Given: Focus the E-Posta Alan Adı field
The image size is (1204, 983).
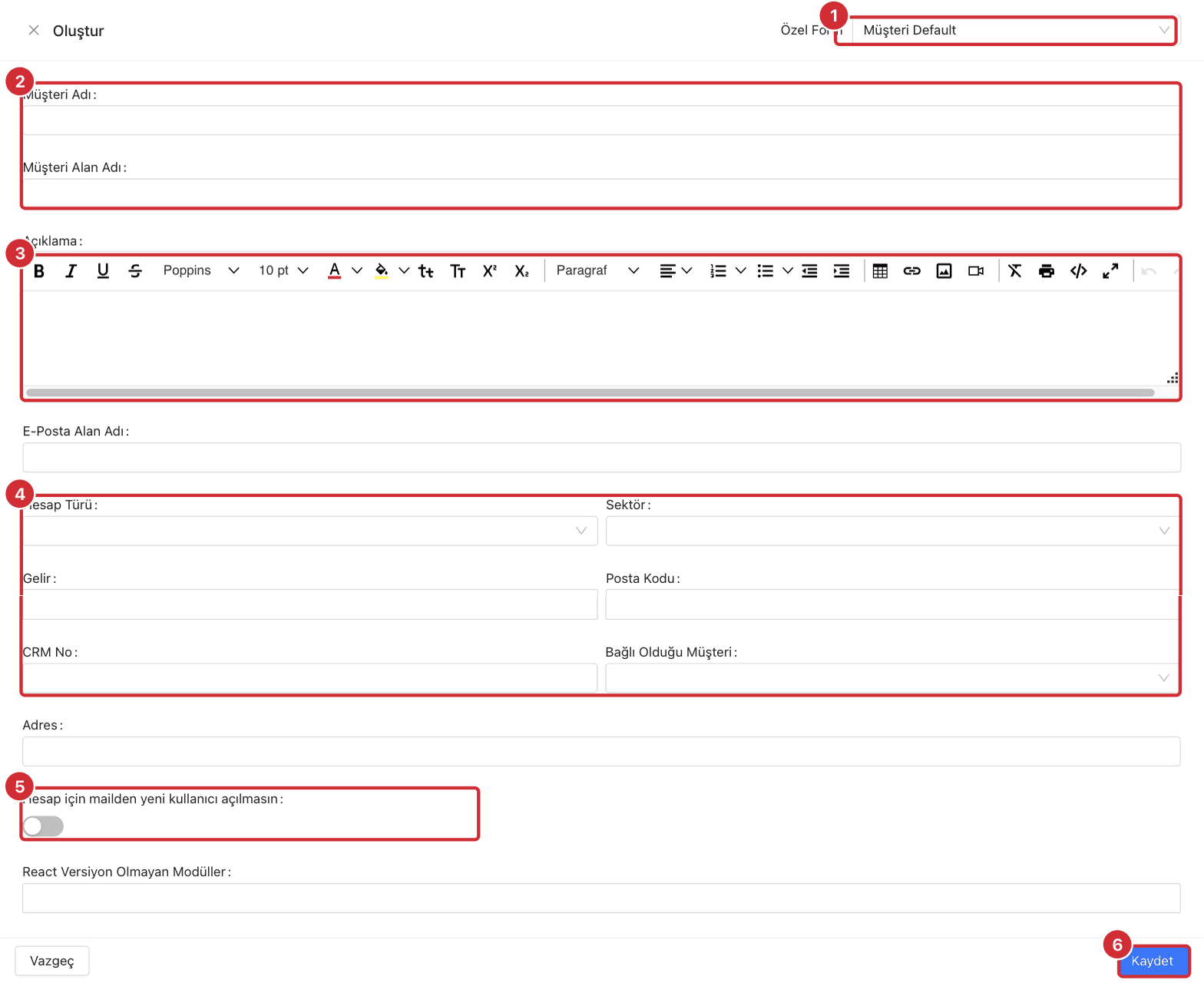Looking at the screenshot, I should click(602, 458).
